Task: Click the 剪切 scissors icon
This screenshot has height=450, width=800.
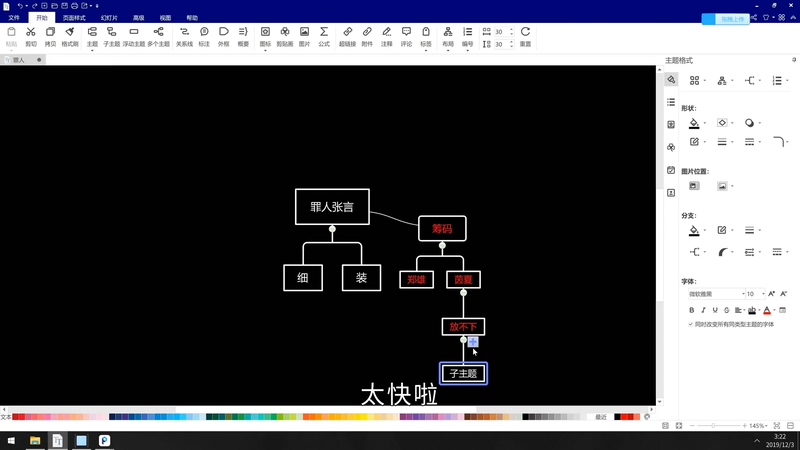Action: (31, 37)
